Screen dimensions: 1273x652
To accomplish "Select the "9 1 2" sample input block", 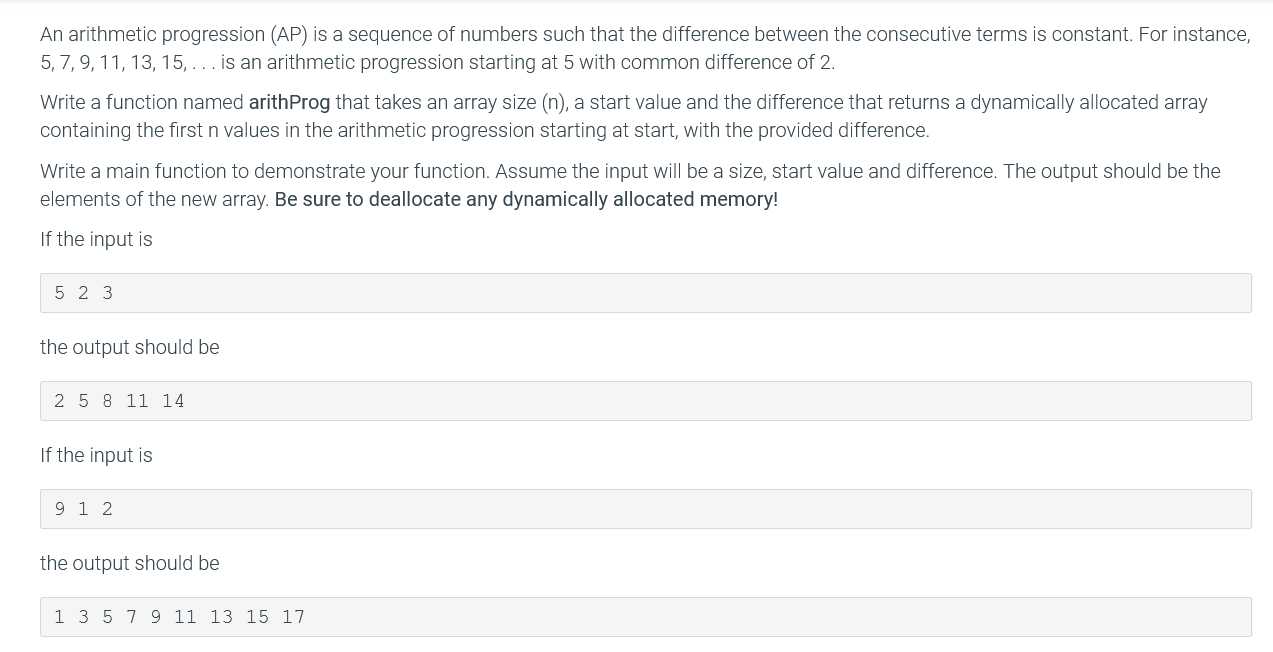I will pos(646,509).
